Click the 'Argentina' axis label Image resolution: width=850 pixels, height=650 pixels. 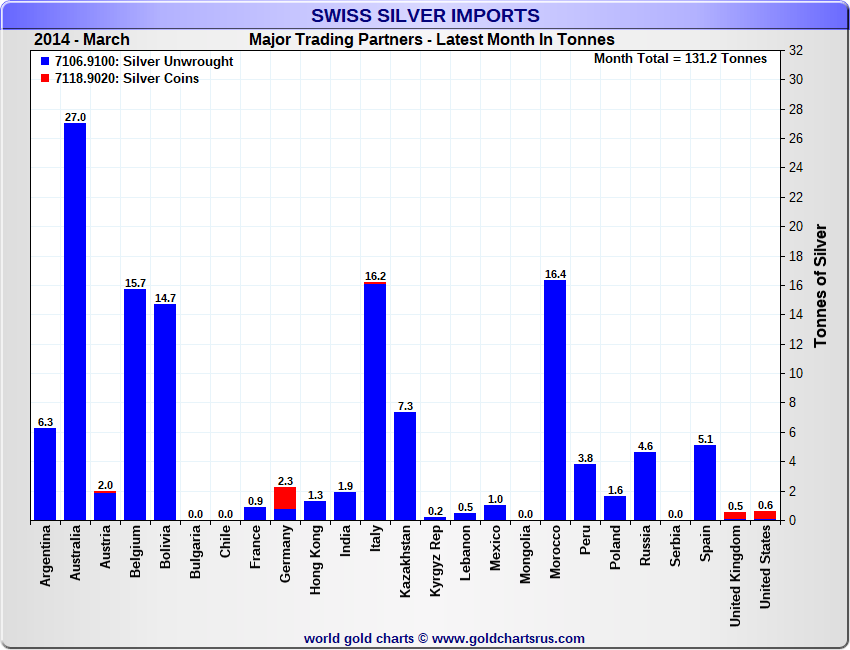coord(46,556)
